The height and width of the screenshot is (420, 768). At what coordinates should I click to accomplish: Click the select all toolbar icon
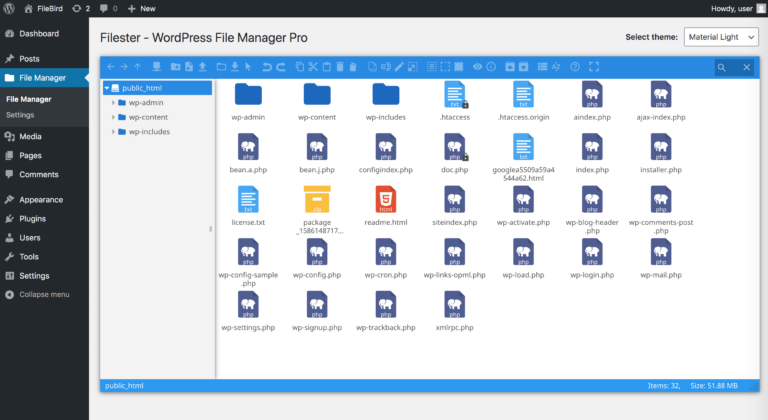click(x=432, y=67)
